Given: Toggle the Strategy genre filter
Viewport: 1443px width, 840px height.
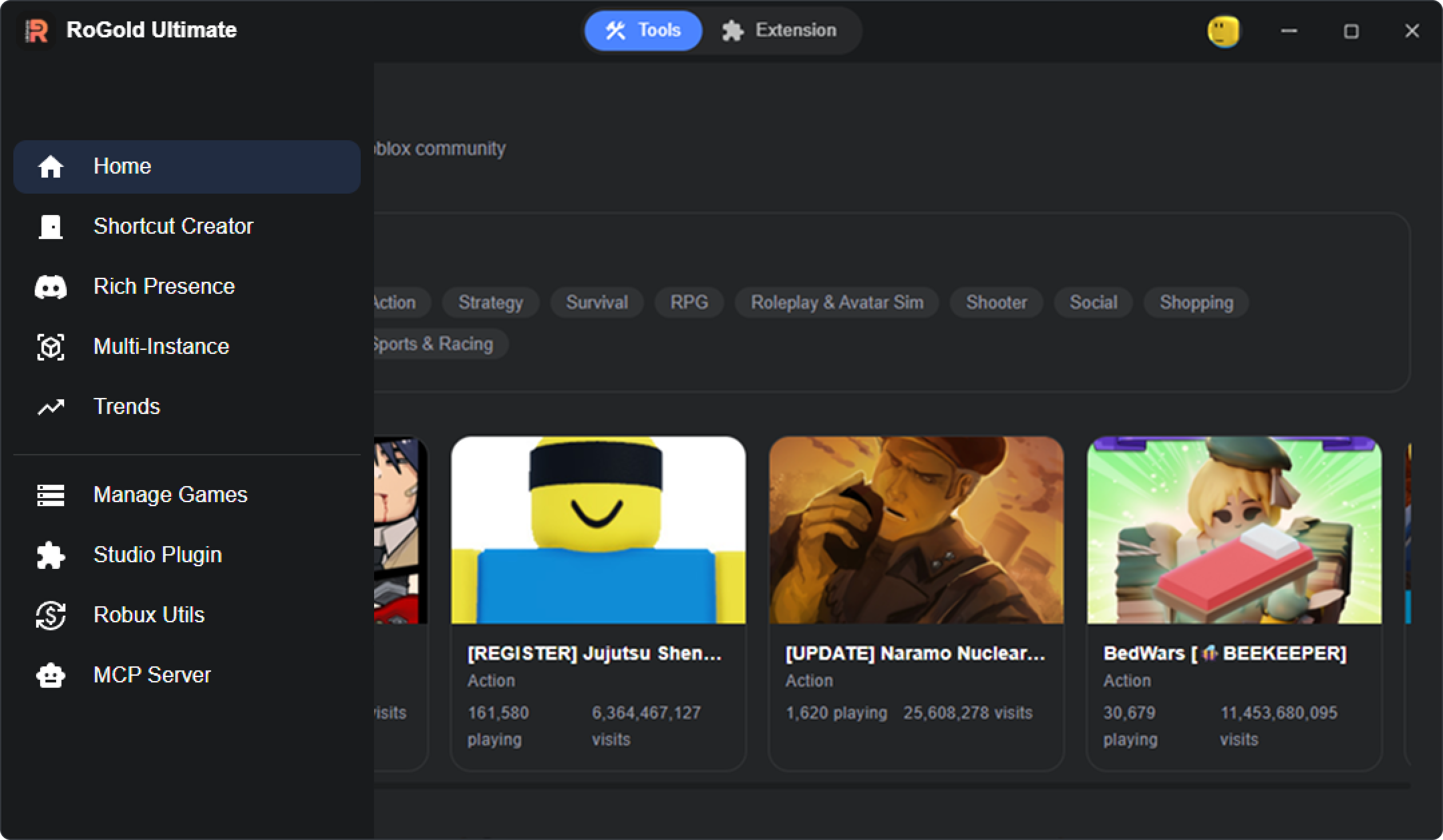Looking at the screenshot, I should click(x=491, y=302).
